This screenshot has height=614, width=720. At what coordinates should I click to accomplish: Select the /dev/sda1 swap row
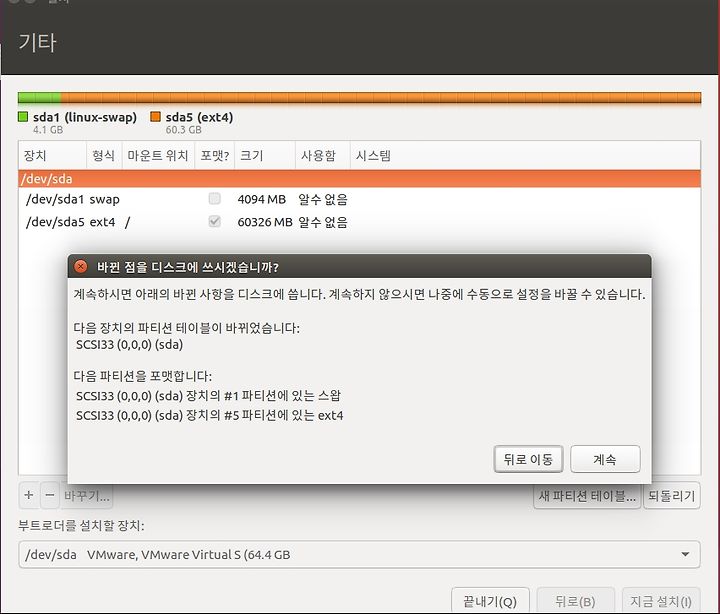[x=360, y=199]
